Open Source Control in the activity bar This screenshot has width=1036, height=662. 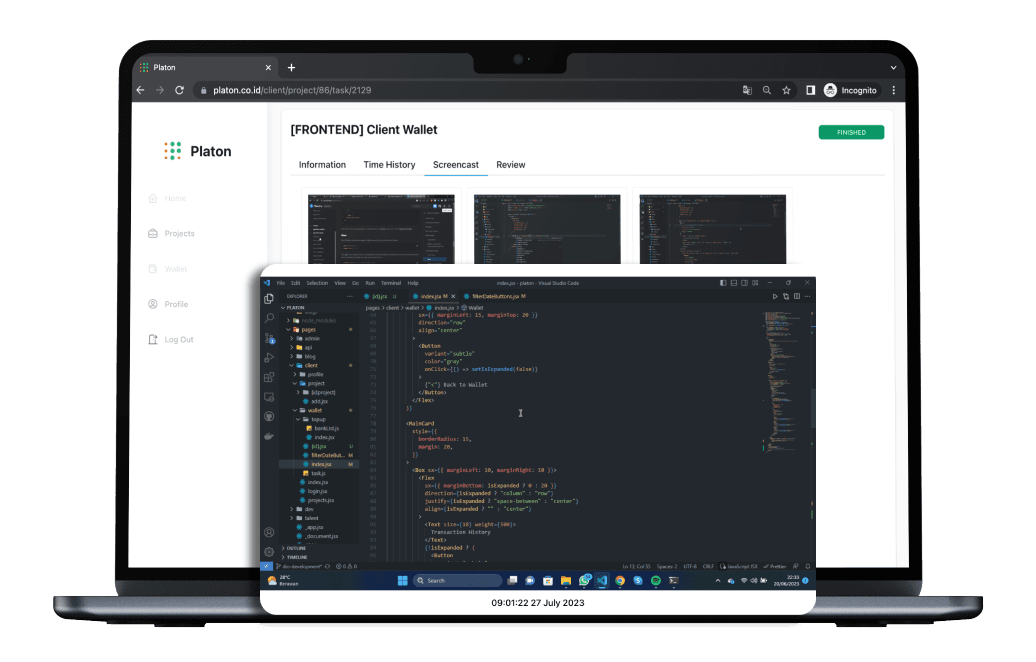coord(269,338)
